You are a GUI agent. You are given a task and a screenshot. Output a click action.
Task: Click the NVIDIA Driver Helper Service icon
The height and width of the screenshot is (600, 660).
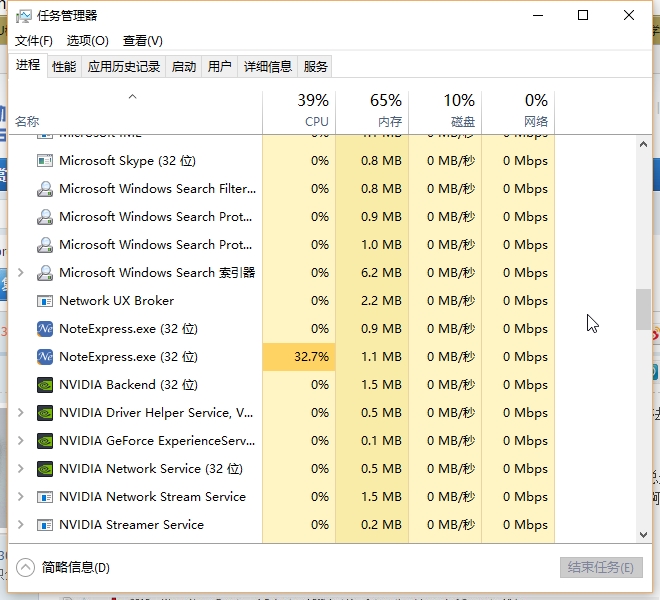click(x=45, y=413)
